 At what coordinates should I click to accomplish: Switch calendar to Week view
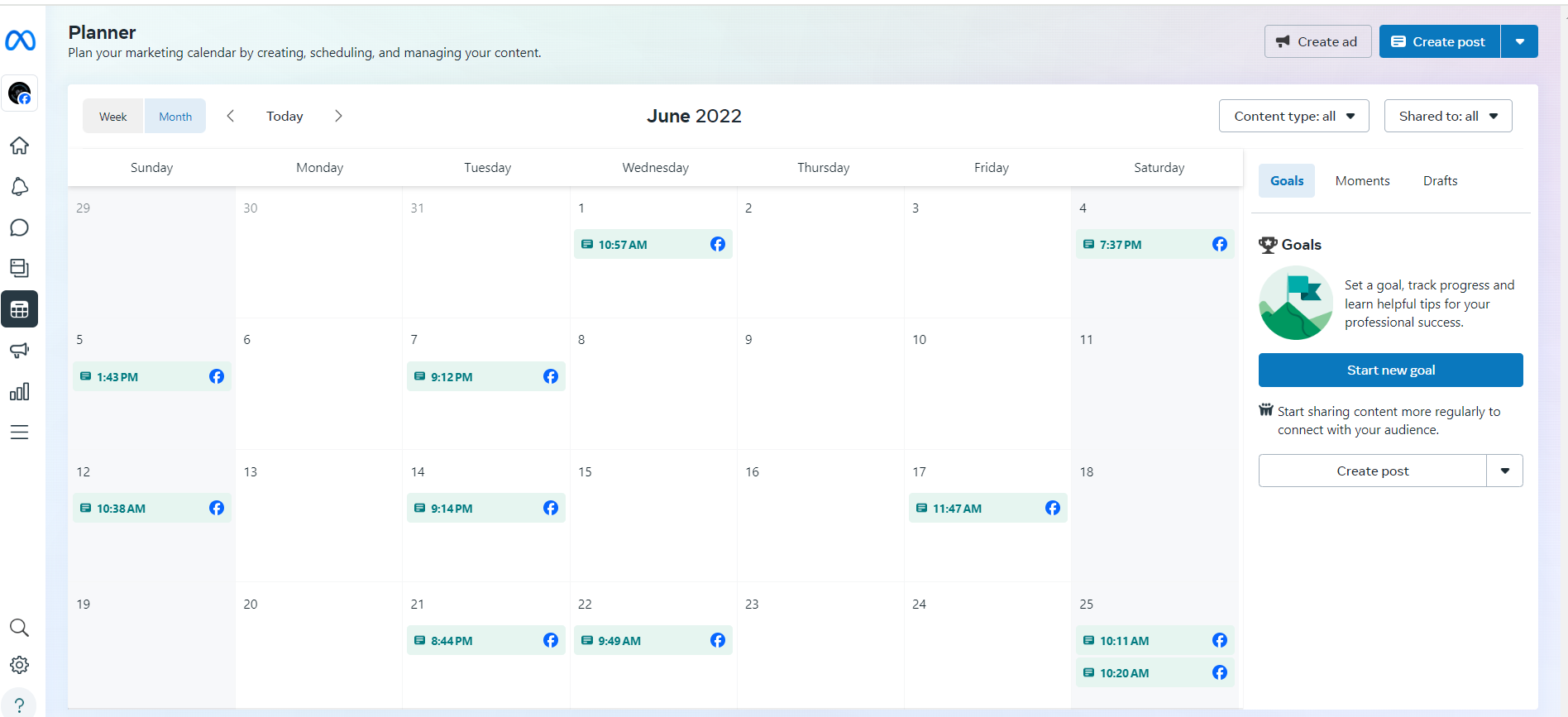pos(113,117)
